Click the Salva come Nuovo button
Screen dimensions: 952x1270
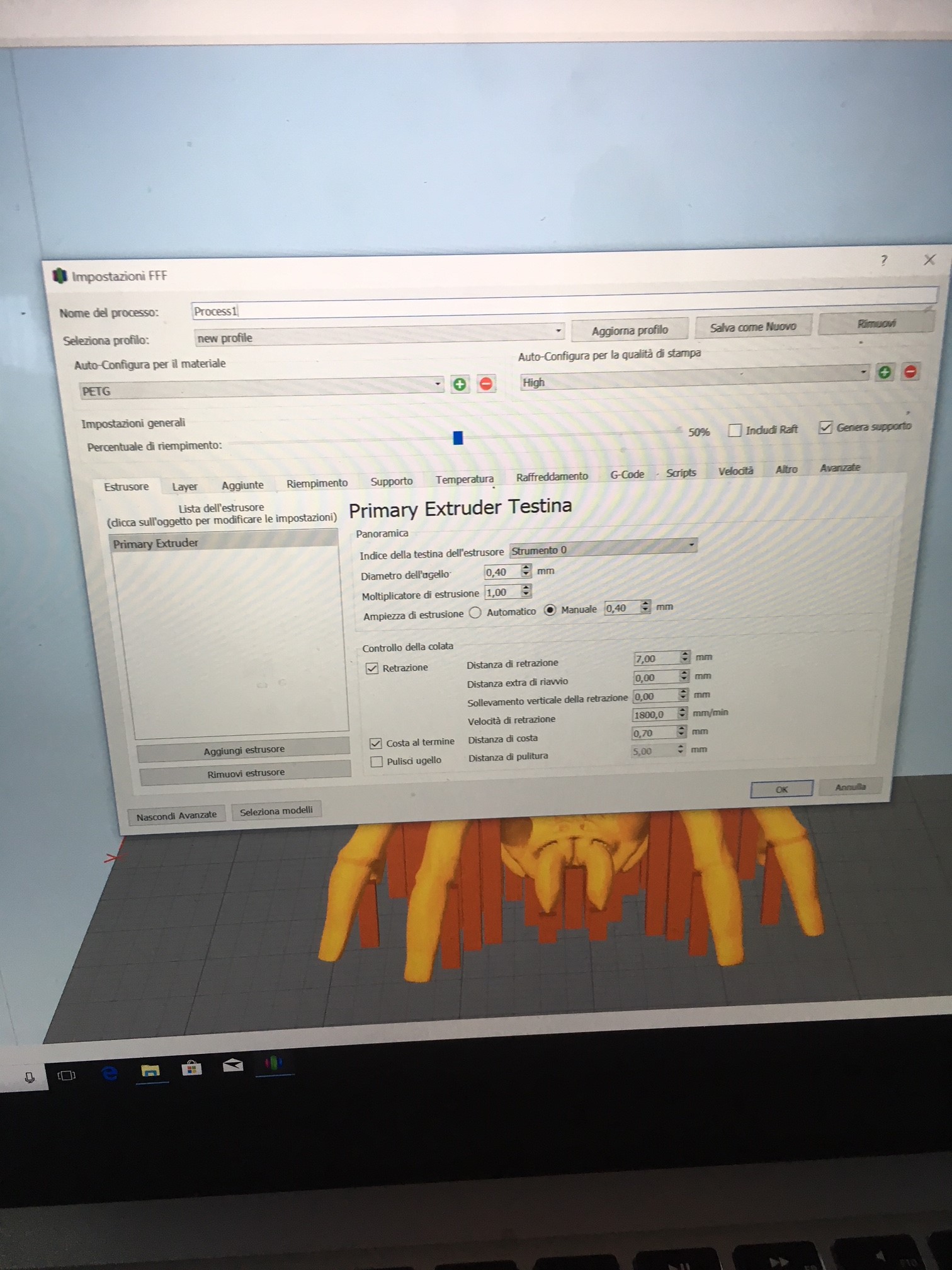(753, 327)
